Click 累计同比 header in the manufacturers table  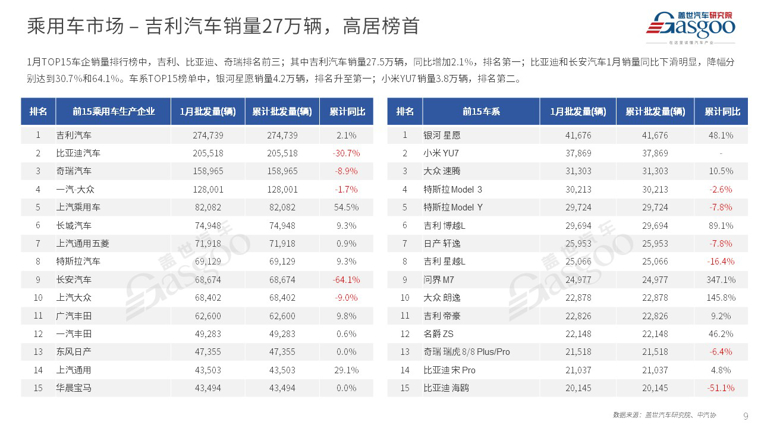pos(347,111)
